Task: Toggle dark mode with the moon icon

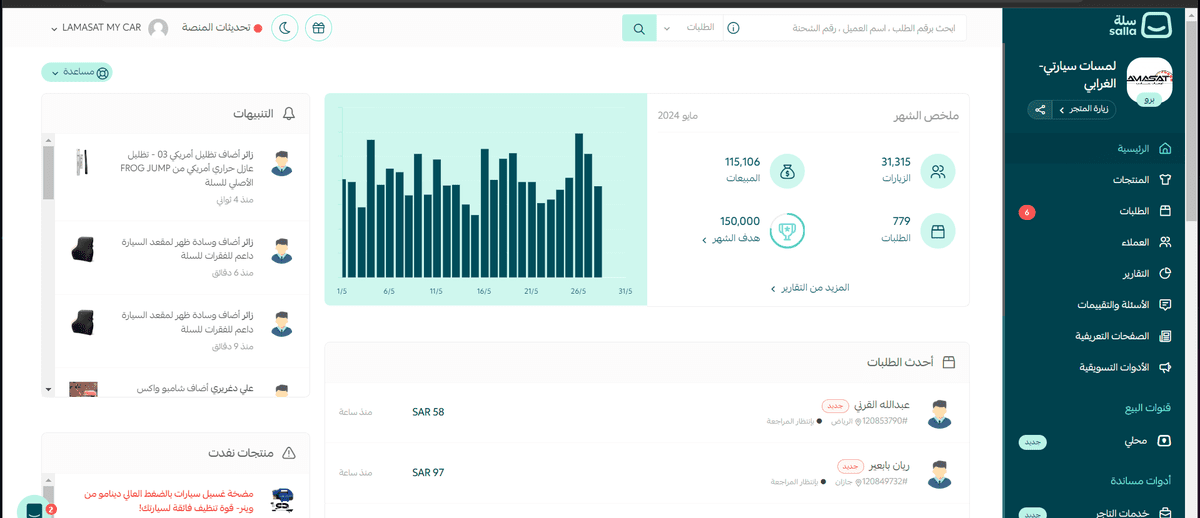Action: (285, 28)
